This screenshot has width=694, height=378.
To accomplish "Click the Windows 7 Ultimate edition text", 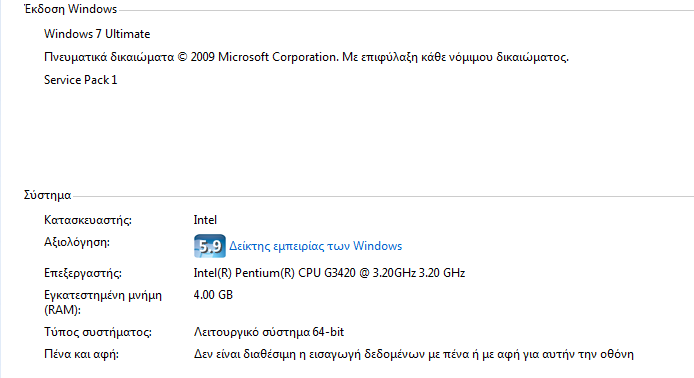I will click(97, 34).
